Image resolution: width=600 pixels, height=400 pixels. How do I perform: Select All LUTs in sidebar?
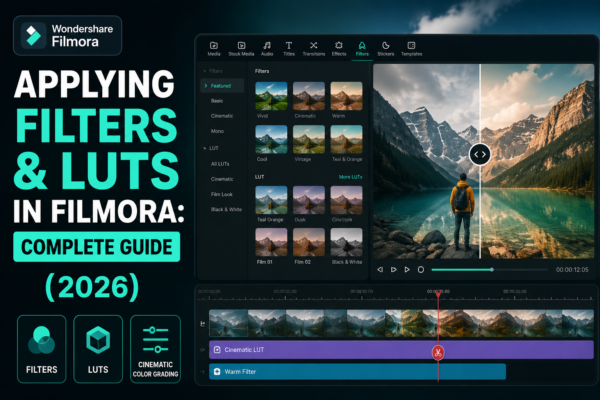click(x=220, y=164)
